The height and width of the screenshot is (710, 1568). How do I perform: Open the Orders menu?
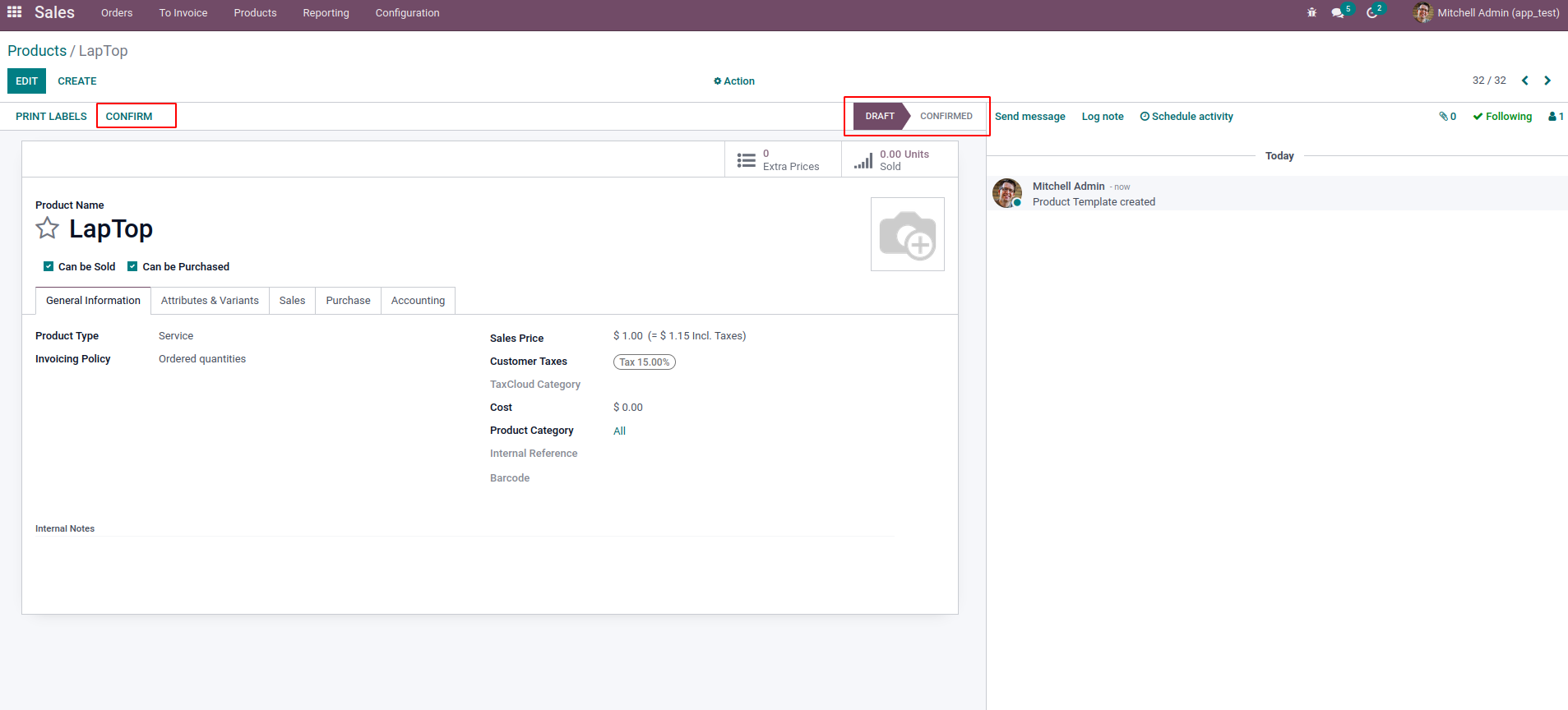pyautogui.click(x=117, y=13)
